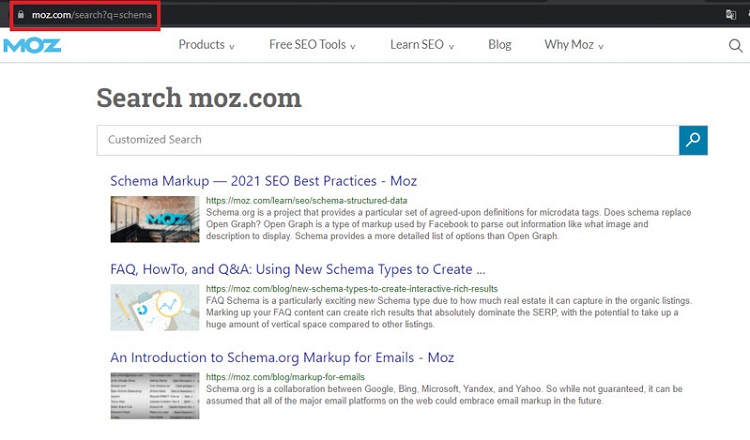Click the Moz office thumbnail image
Screen dimensions: 750x440
(x=154, y=219)
